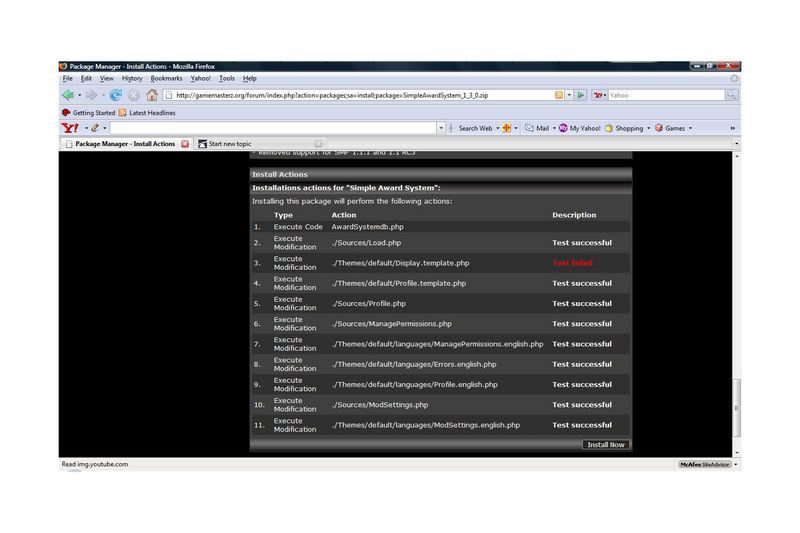Open the View menu

click(107, 79)
